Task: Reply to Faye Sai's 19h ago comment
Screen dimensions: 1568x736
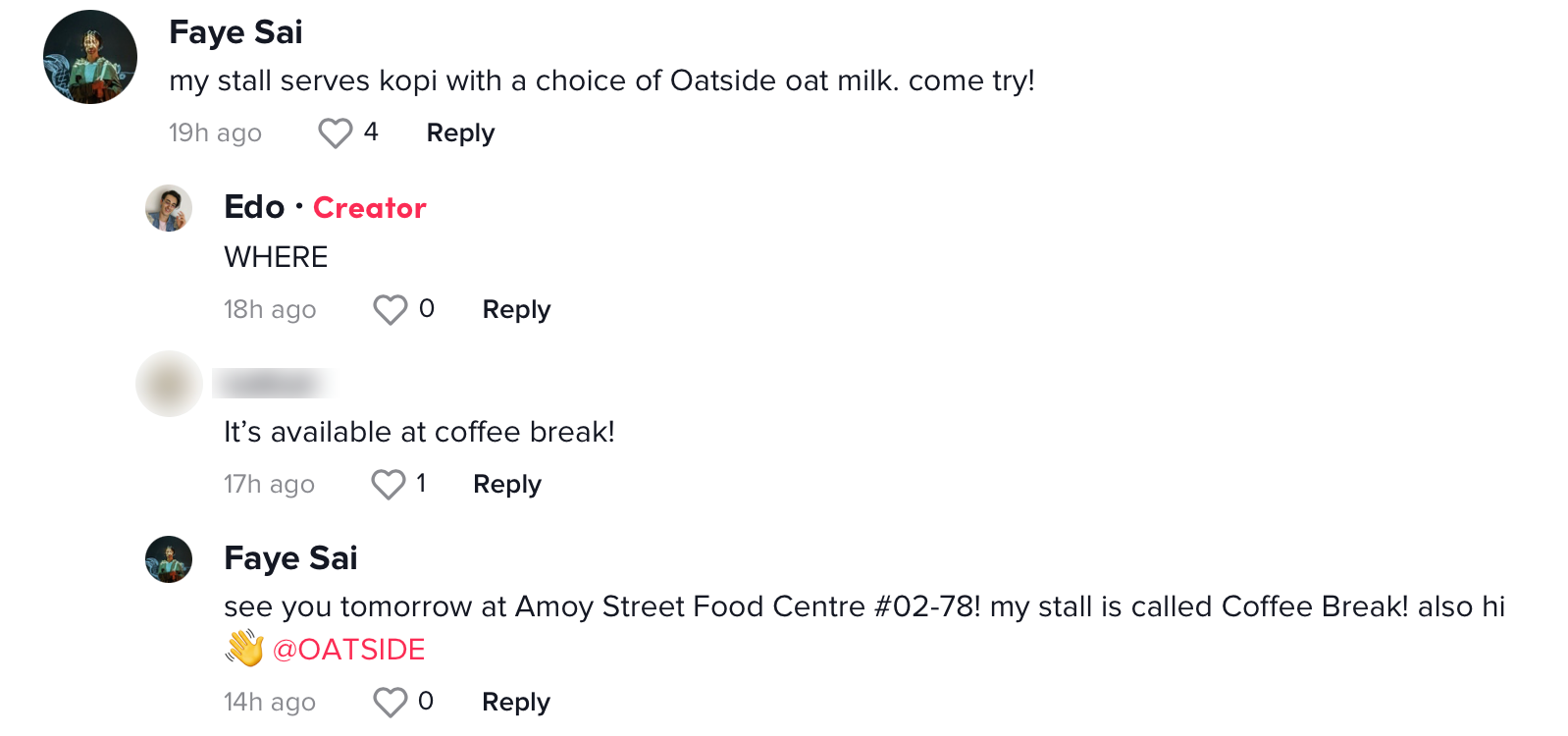Action: (x=460, y=132)
